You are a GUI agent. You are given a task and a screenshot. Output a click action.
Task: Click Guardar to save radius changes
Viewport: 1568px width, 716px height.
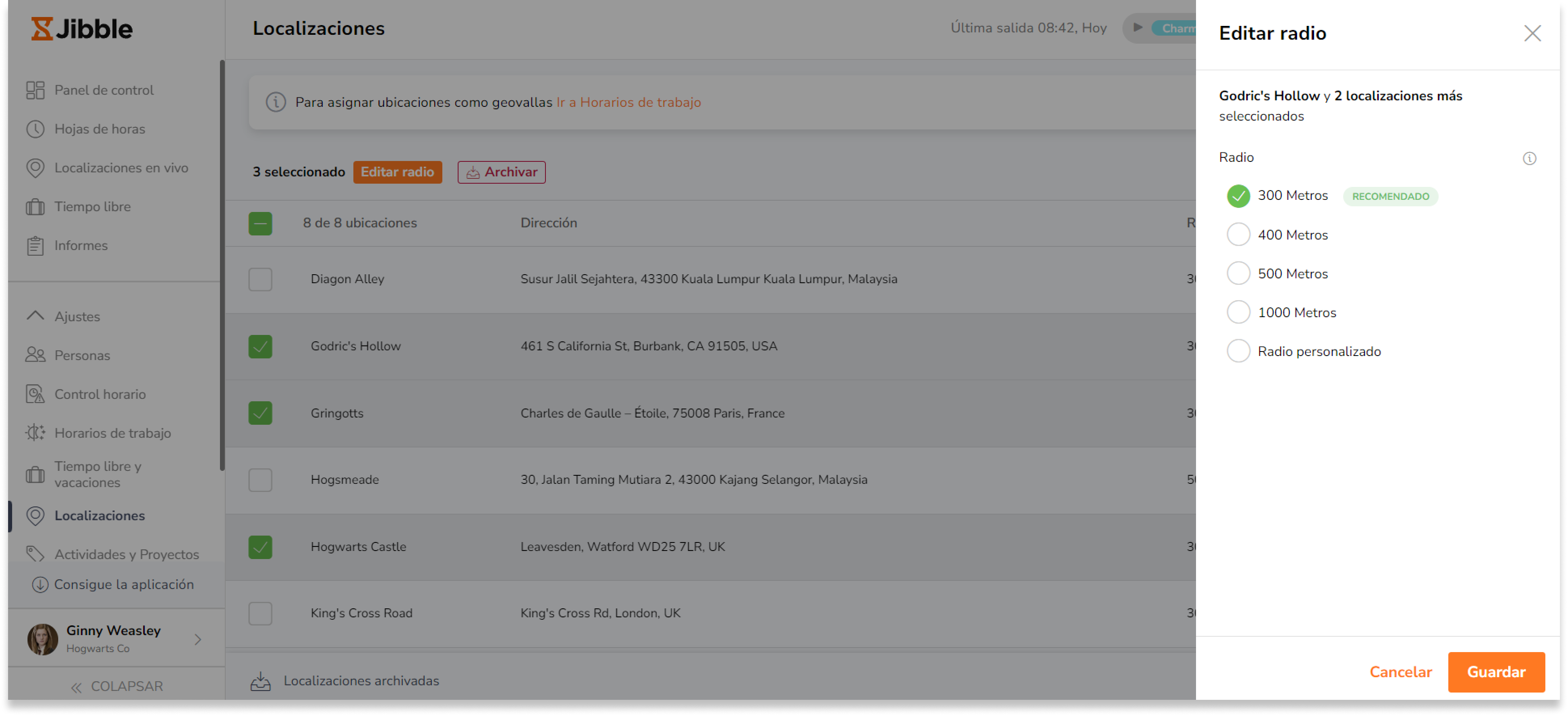point(1496,672)
